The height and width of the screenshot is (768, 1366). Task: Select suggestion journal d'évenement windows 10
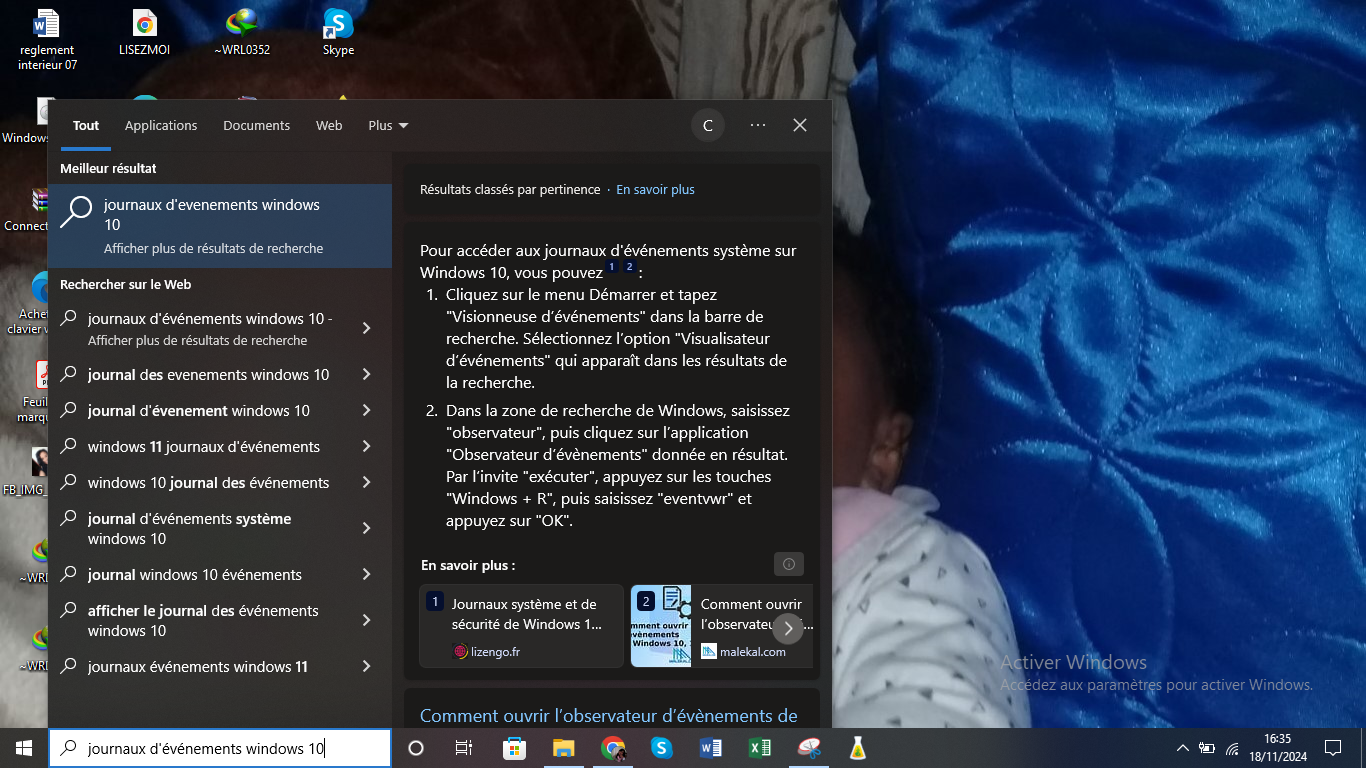pos(199,410)
